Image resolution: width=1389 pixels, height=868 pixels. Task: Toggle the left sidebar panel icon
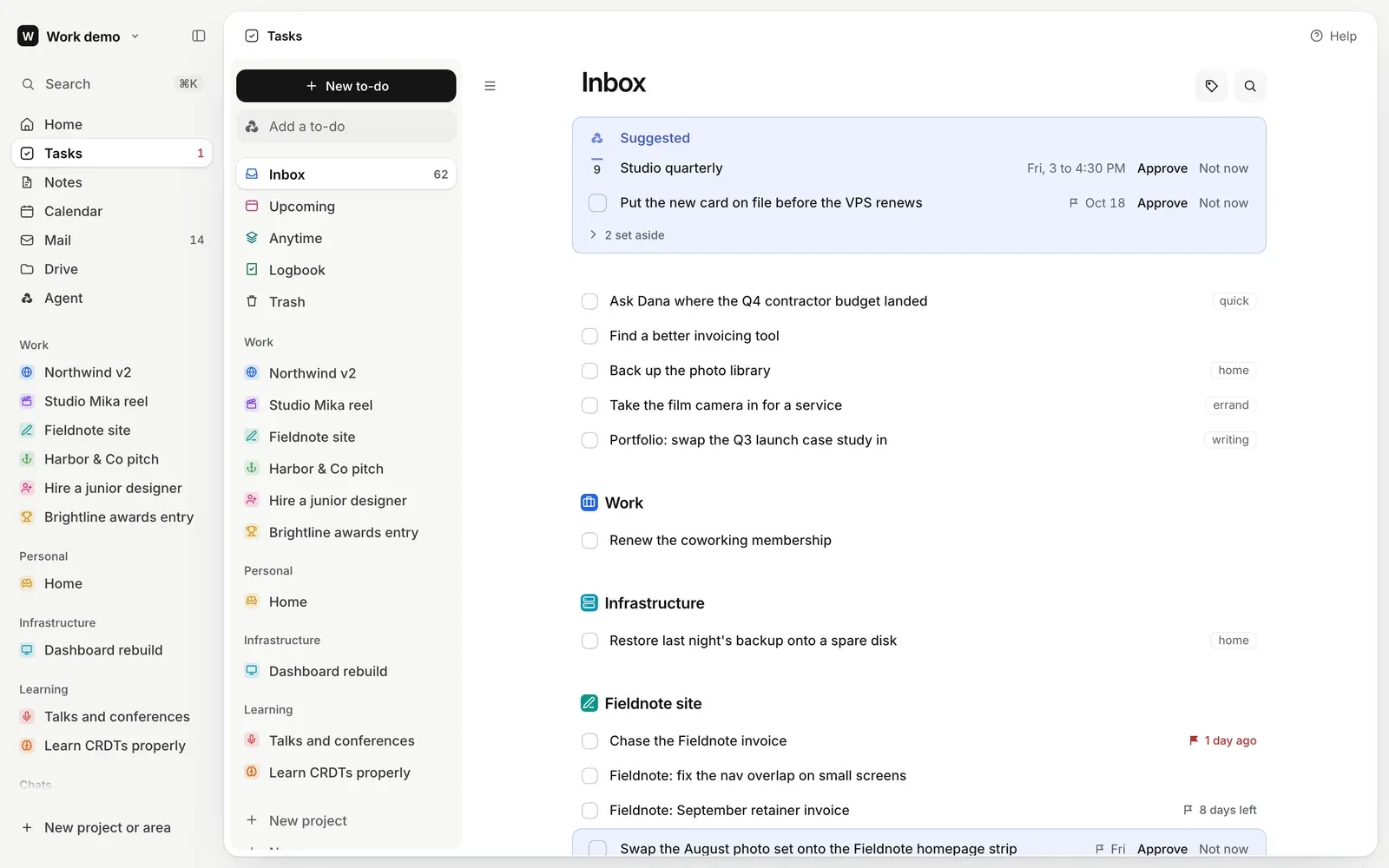click(x=199, y=36)
